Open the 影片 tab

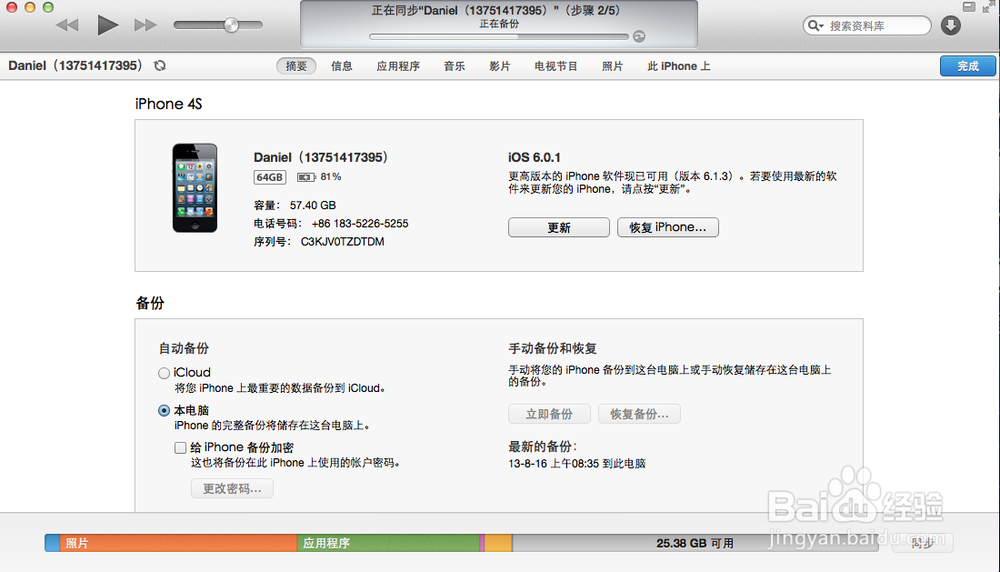click(x=499, y=66)
